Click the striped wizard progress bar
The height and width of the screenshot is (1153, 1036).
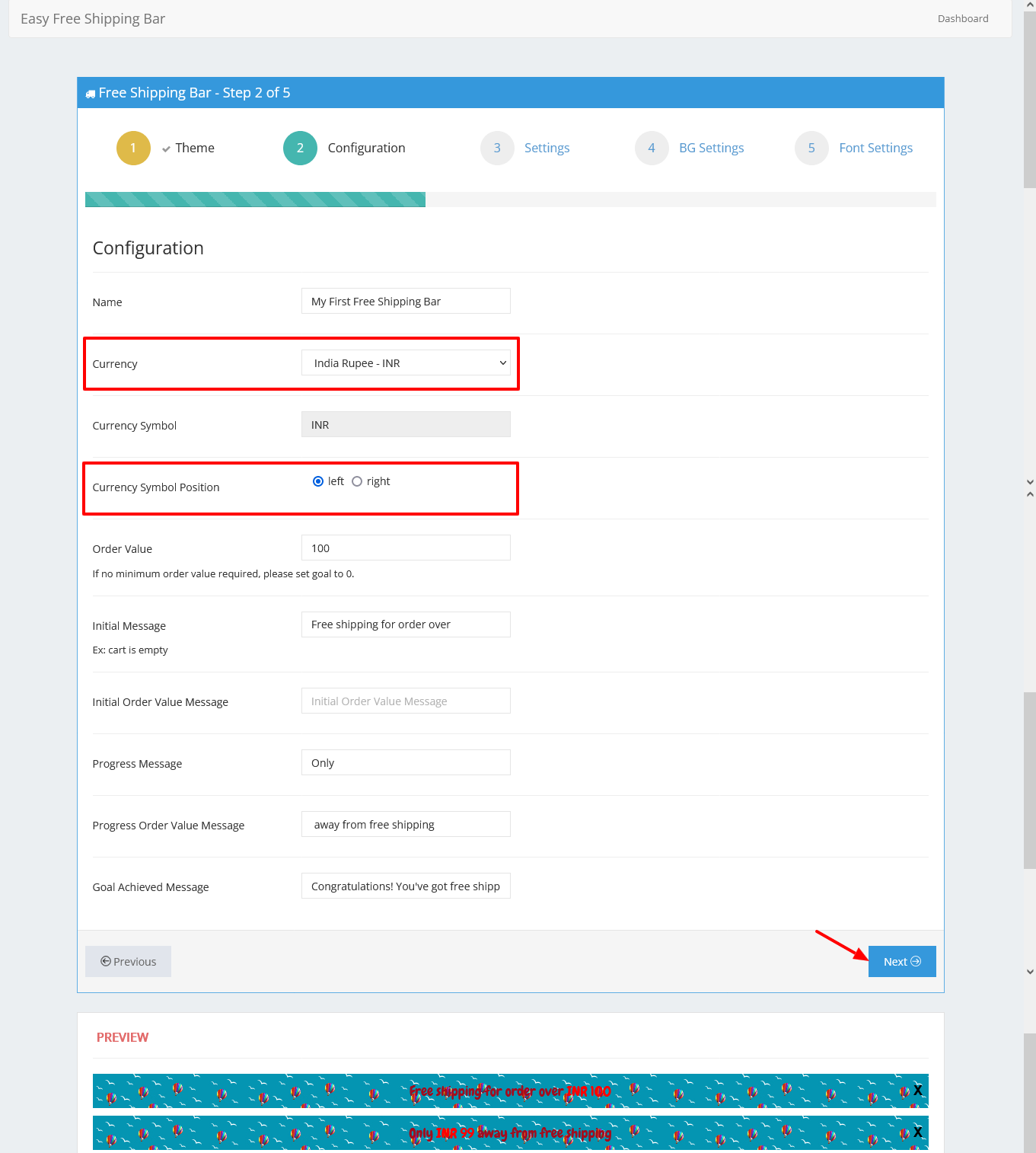point(255,200)
